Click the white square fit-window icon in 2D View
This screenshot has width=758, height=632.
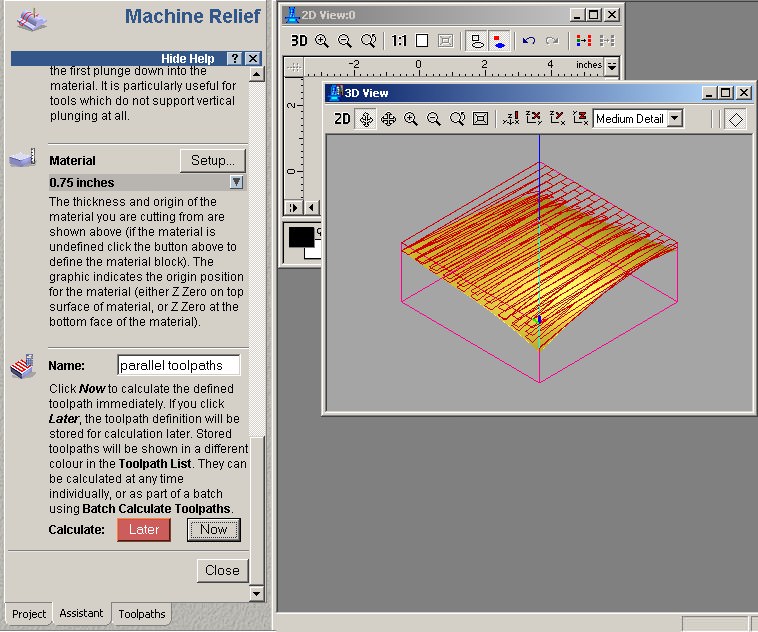422,41
